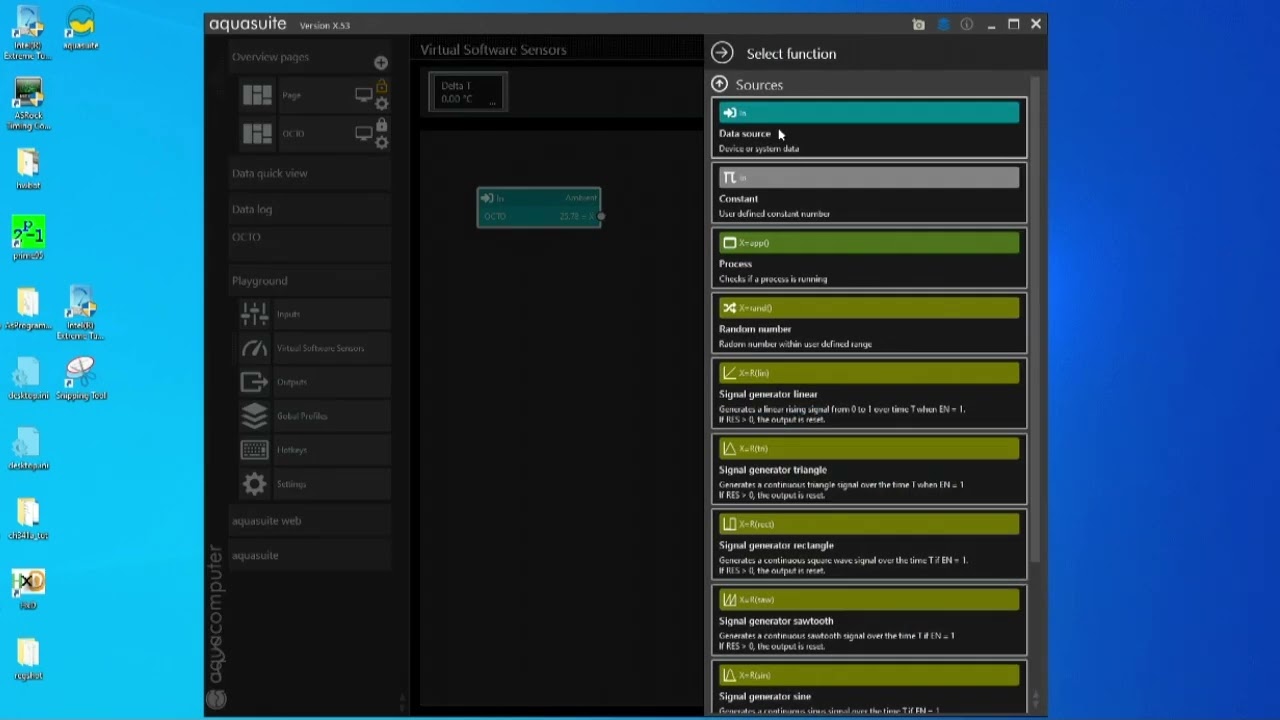Expand the aquasuite web section
Image resolution: width=1280 pixels, height=720 pixels.
(310, 521)
